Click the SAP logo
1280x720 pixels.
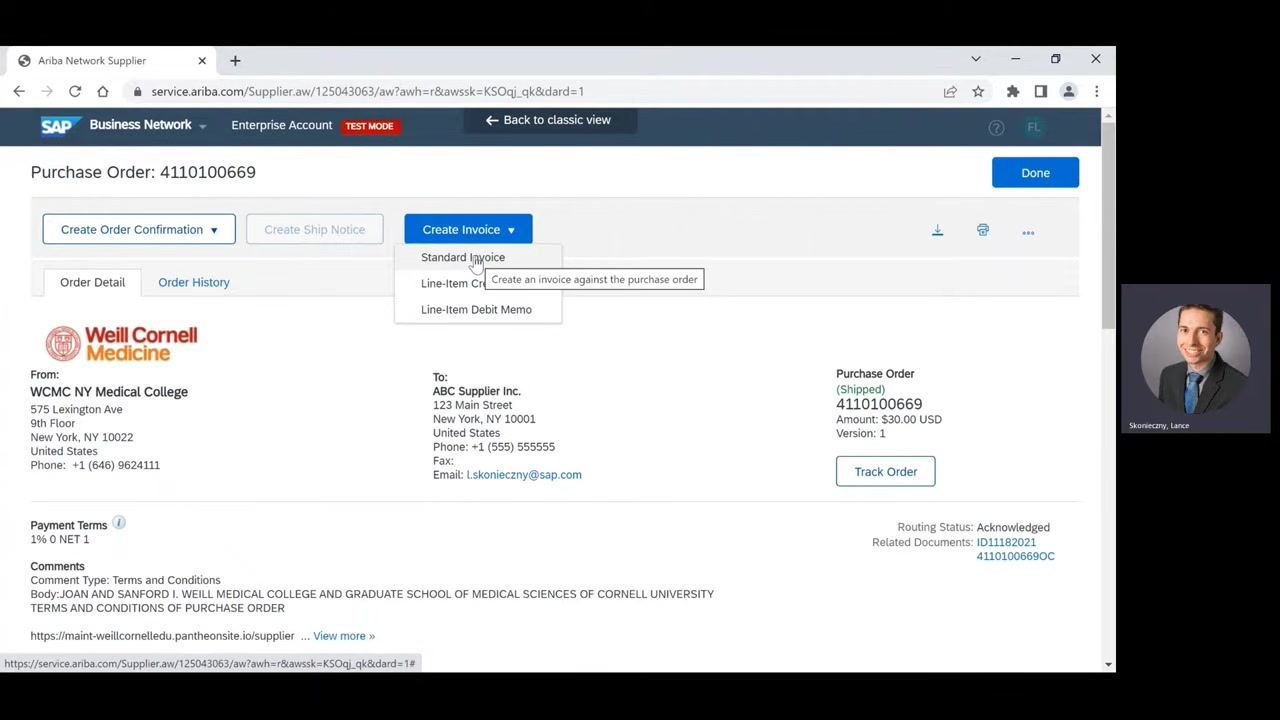coord(61,126)
